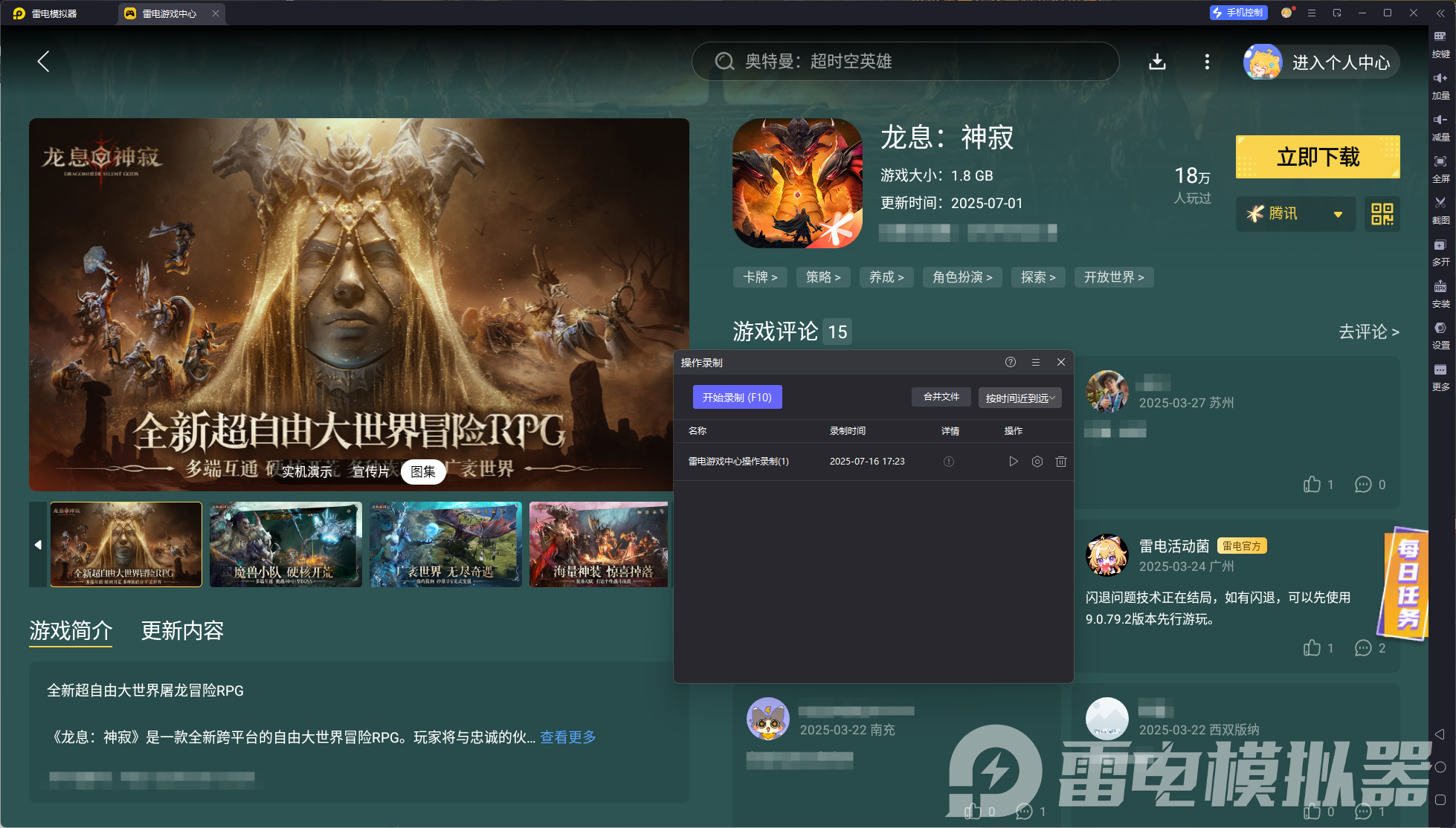1456x828 pixels.
Task: Click the 立即下载 button
Action: click(1317, 157)
